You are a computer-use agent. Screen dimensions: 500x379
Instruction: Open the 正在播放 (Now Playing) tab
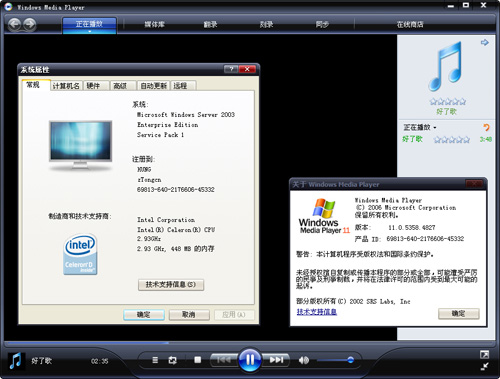point(89,24)
